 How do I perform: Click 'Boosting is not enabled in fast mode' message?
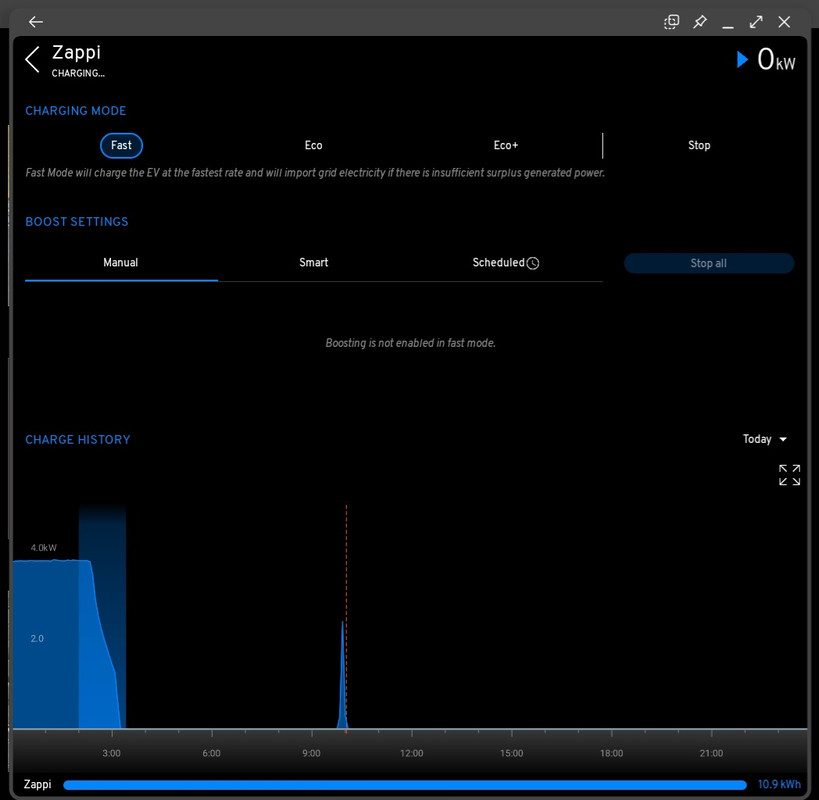point(411,343)
